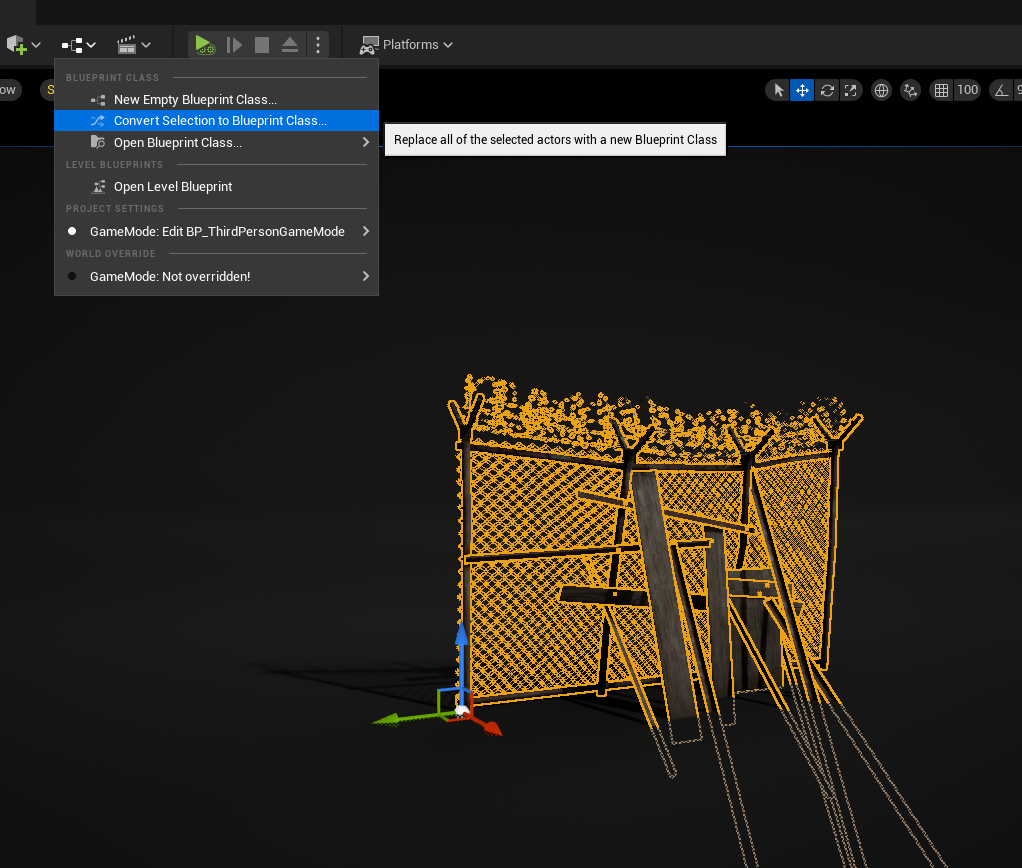Click the grid snap value 100
This screenshot has width=1022, height=868.
[x=967, y=90]
